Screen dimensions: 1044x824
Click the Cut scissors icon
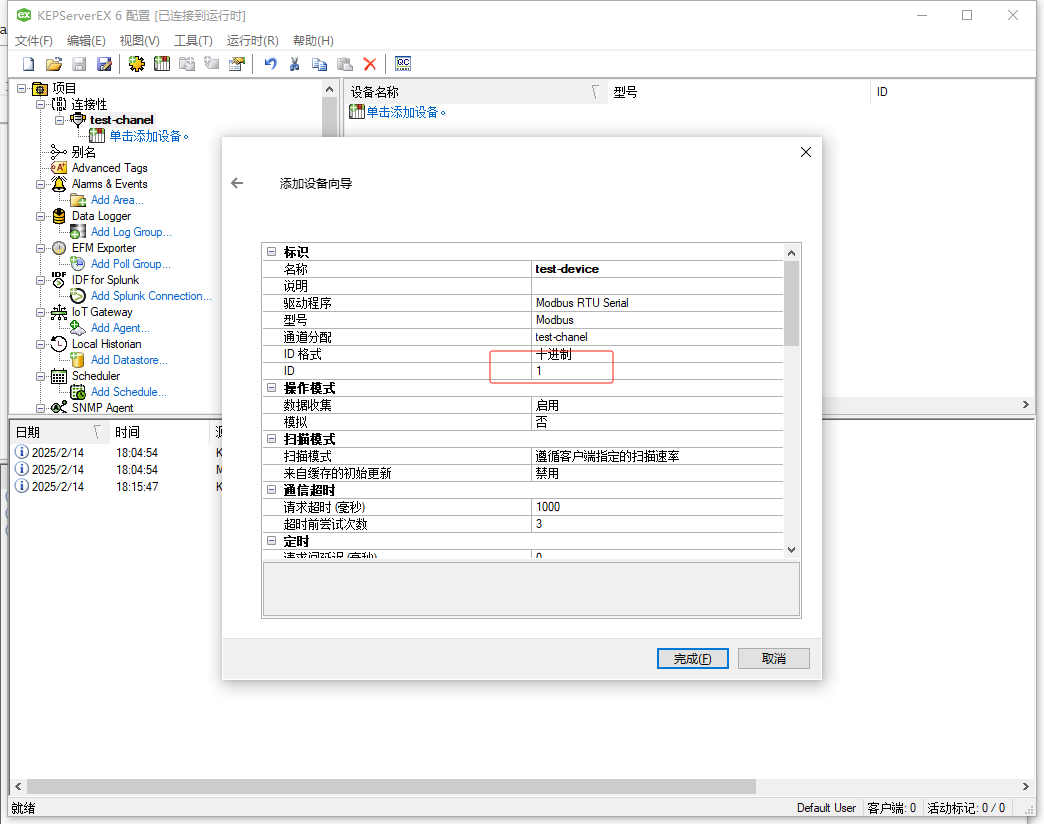point(294,64)
